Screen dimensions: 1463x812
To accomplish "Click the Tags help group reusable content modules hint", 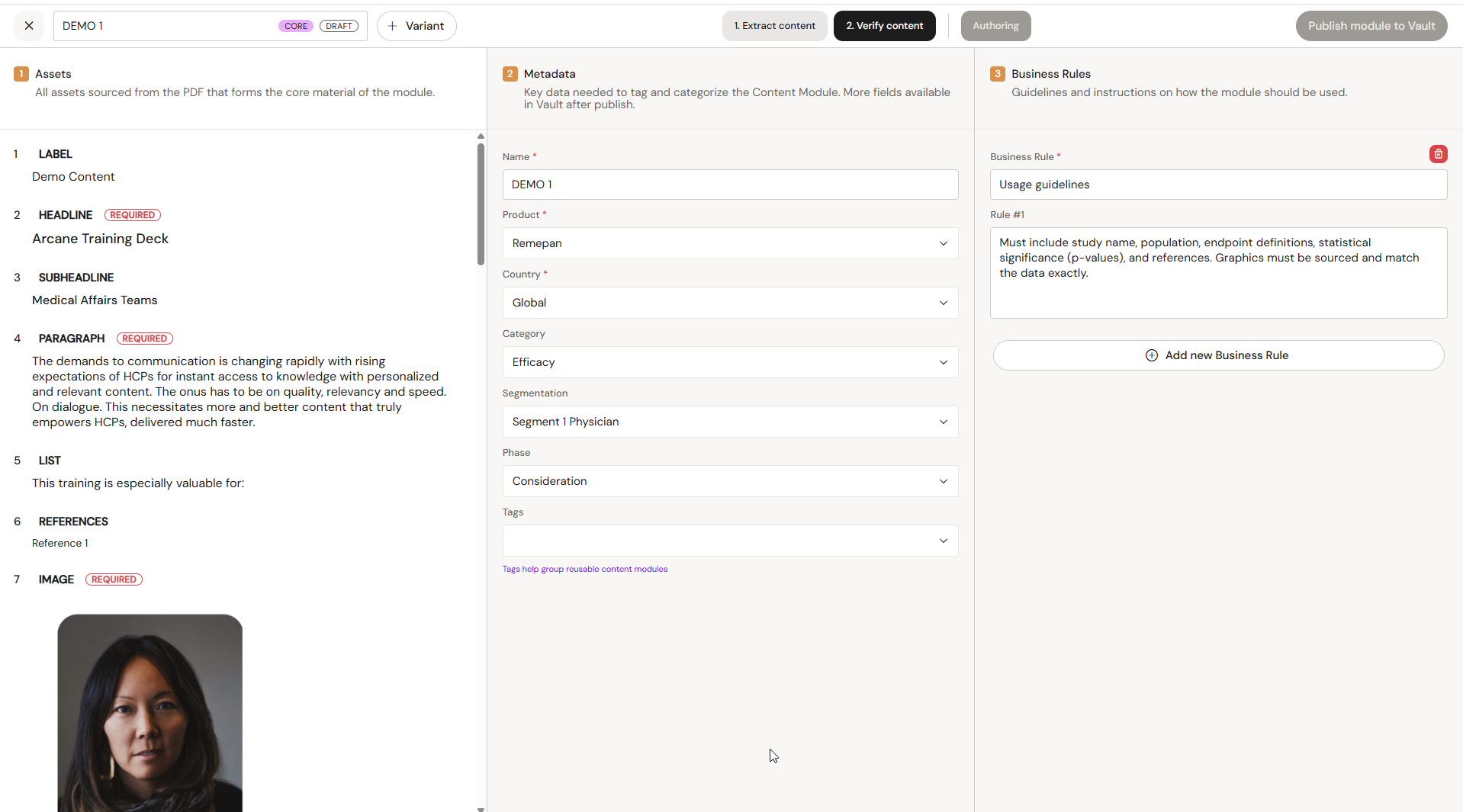I will 584,570.
